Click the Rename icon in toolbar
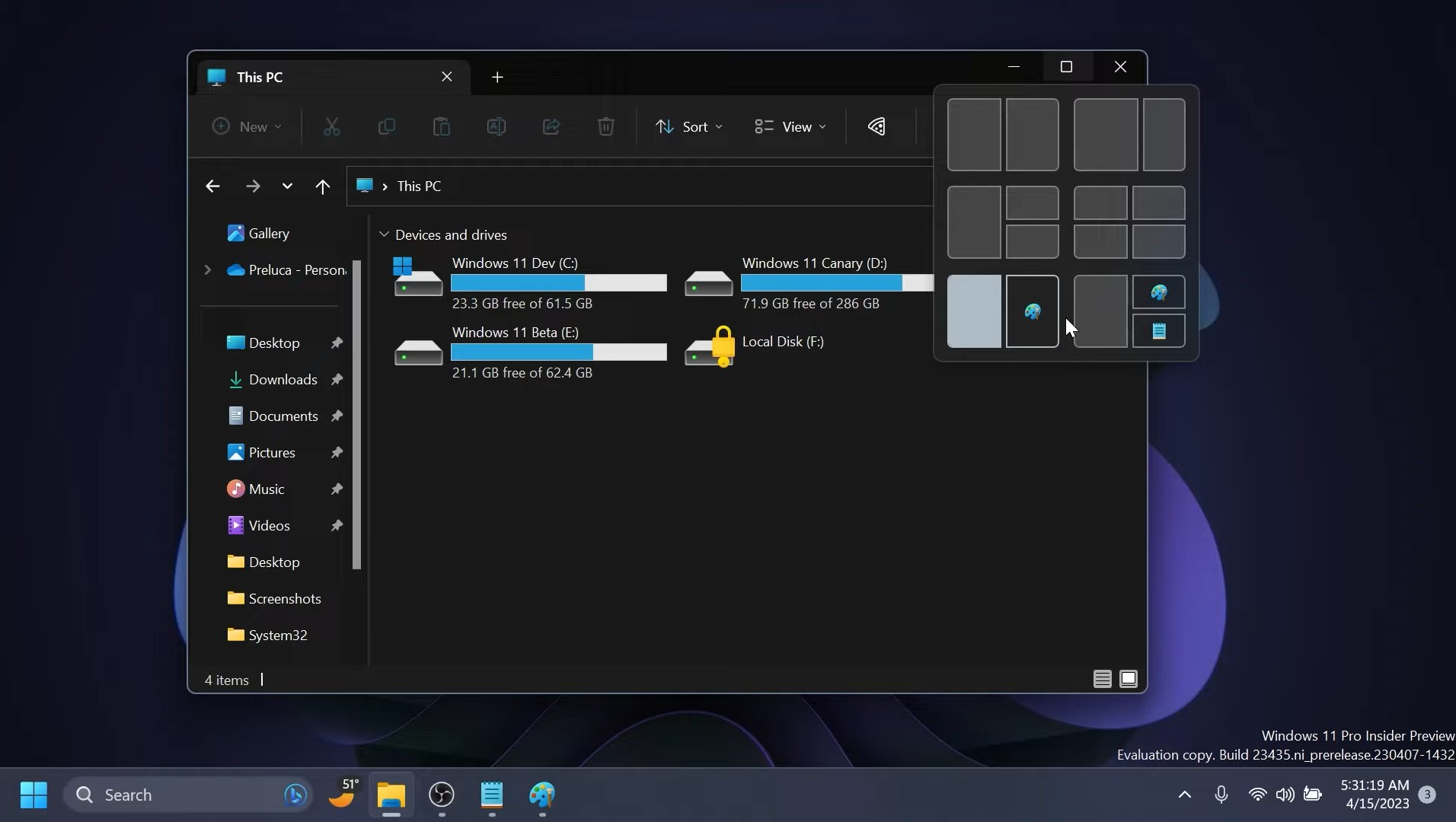This screenshot has height=822, width=1456. [497, 126]
